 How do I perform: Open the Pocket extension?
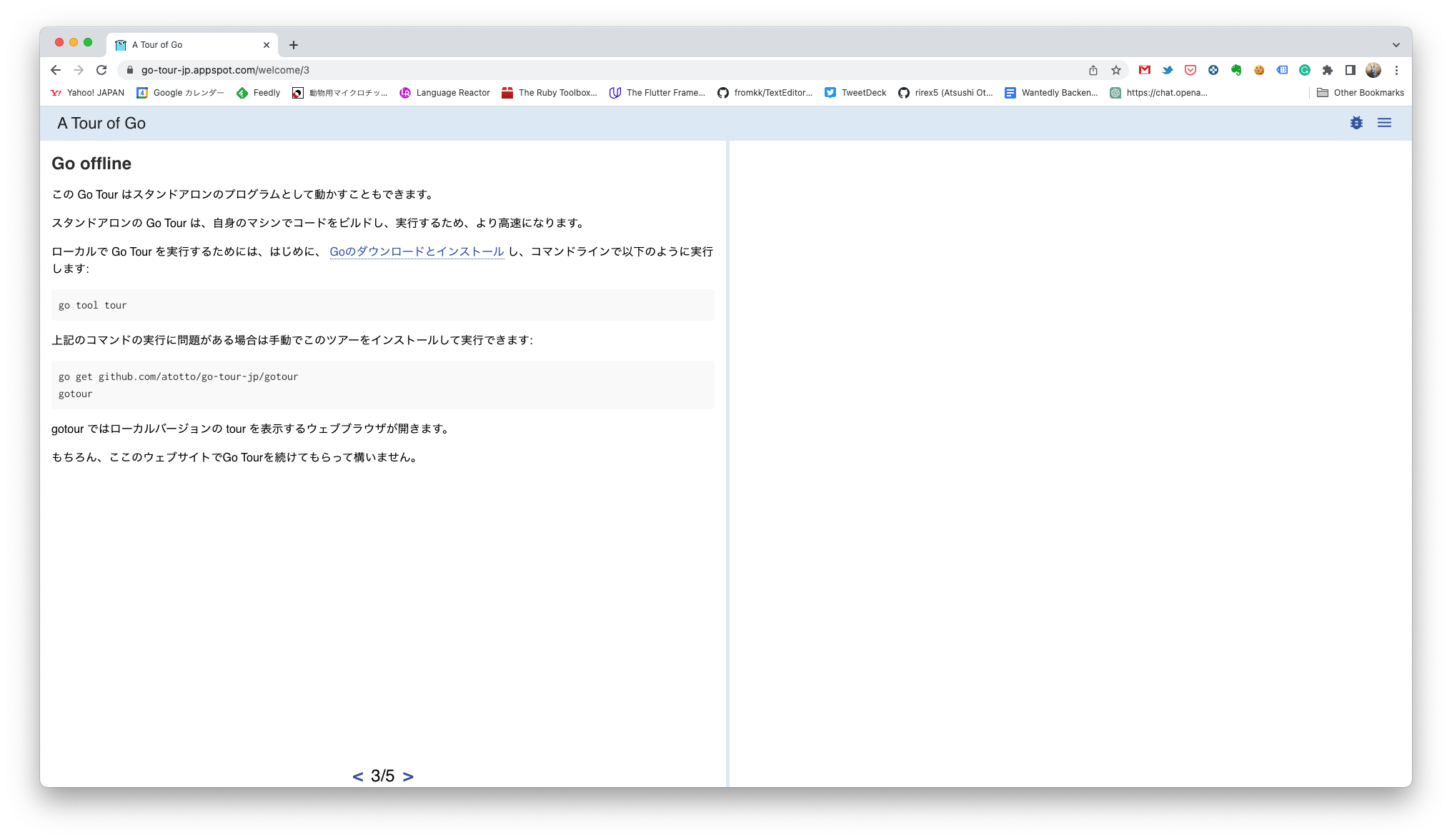click(x=1190, y=70)
